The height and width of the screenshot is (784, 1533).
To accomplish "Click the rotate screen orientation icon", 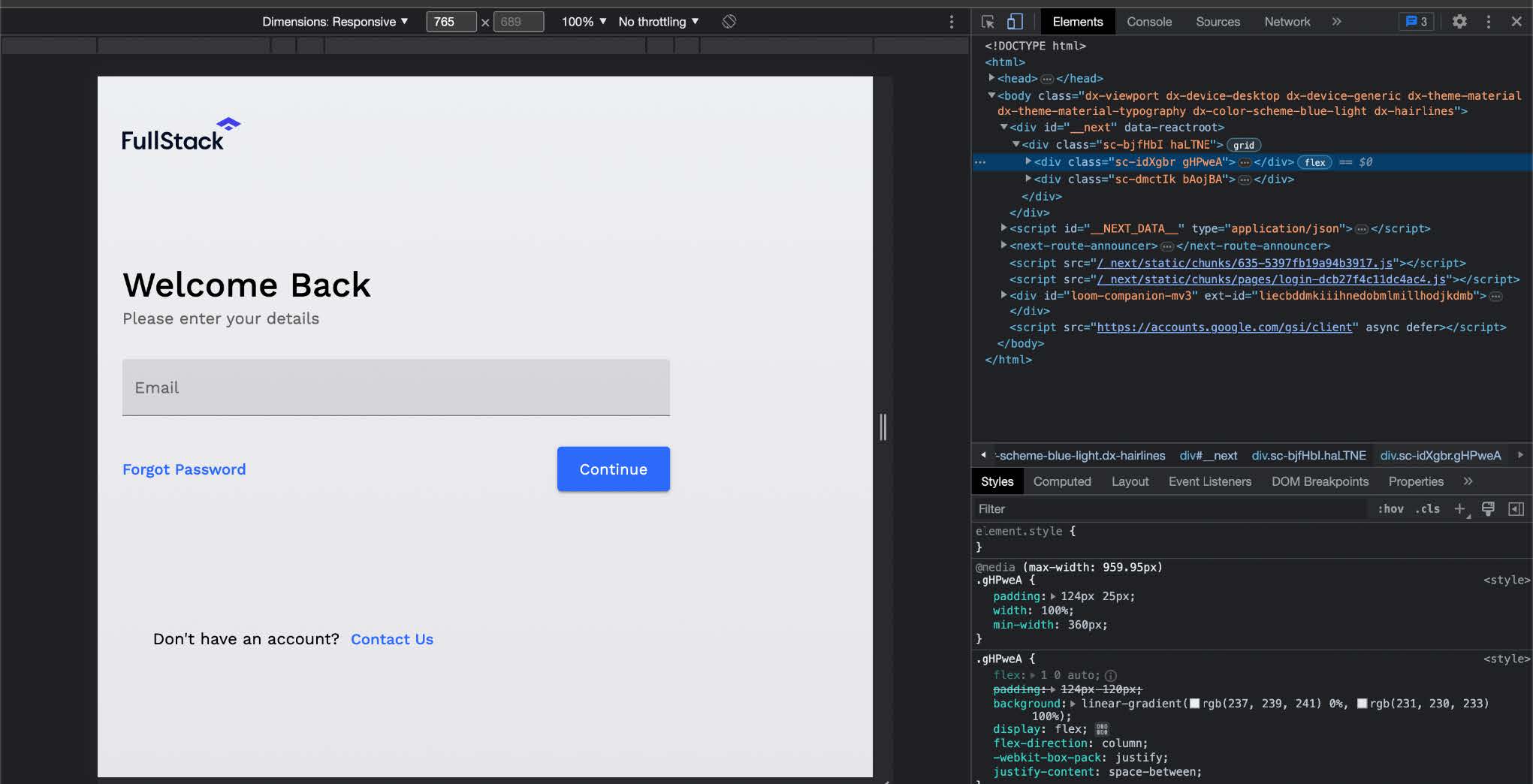I will [x=729, y=22].
